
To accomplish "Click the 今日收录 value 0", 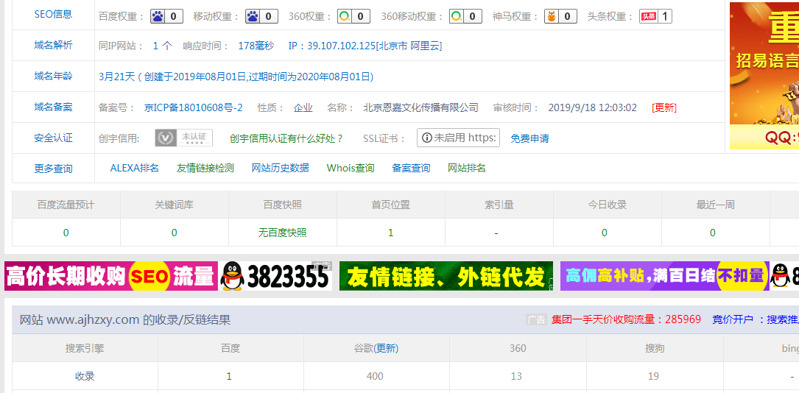I will pos(604,233).
